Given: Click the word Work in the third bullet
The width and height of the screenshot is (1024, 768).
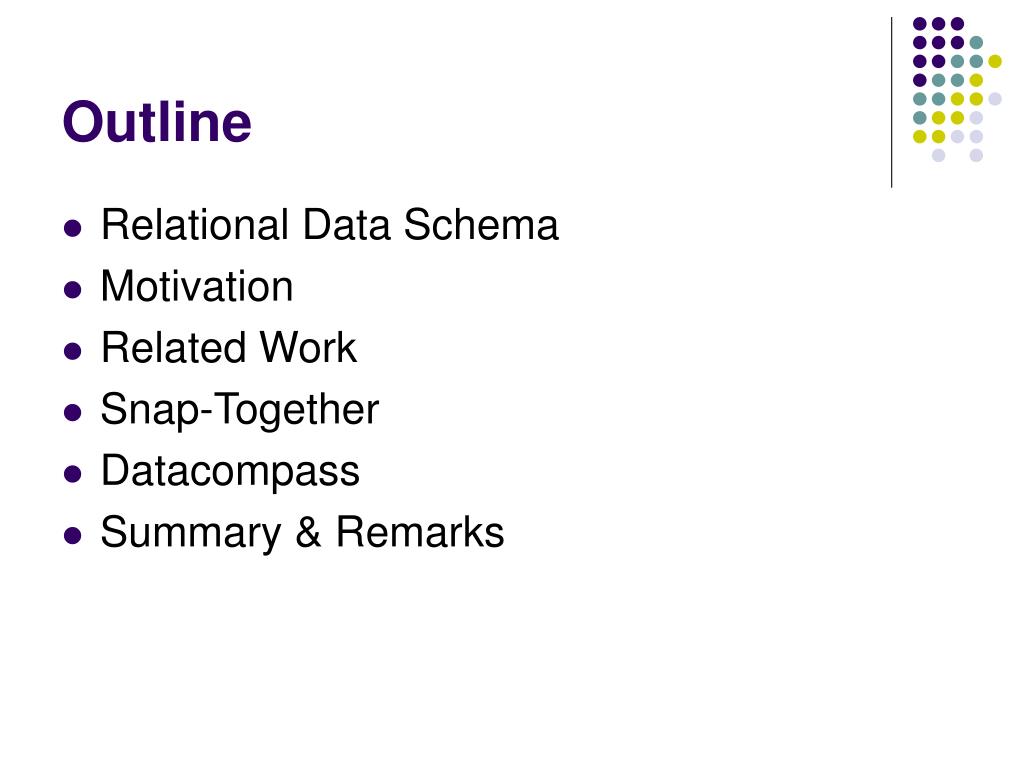Looking at the screenshot, I should (x=308, y=347).
